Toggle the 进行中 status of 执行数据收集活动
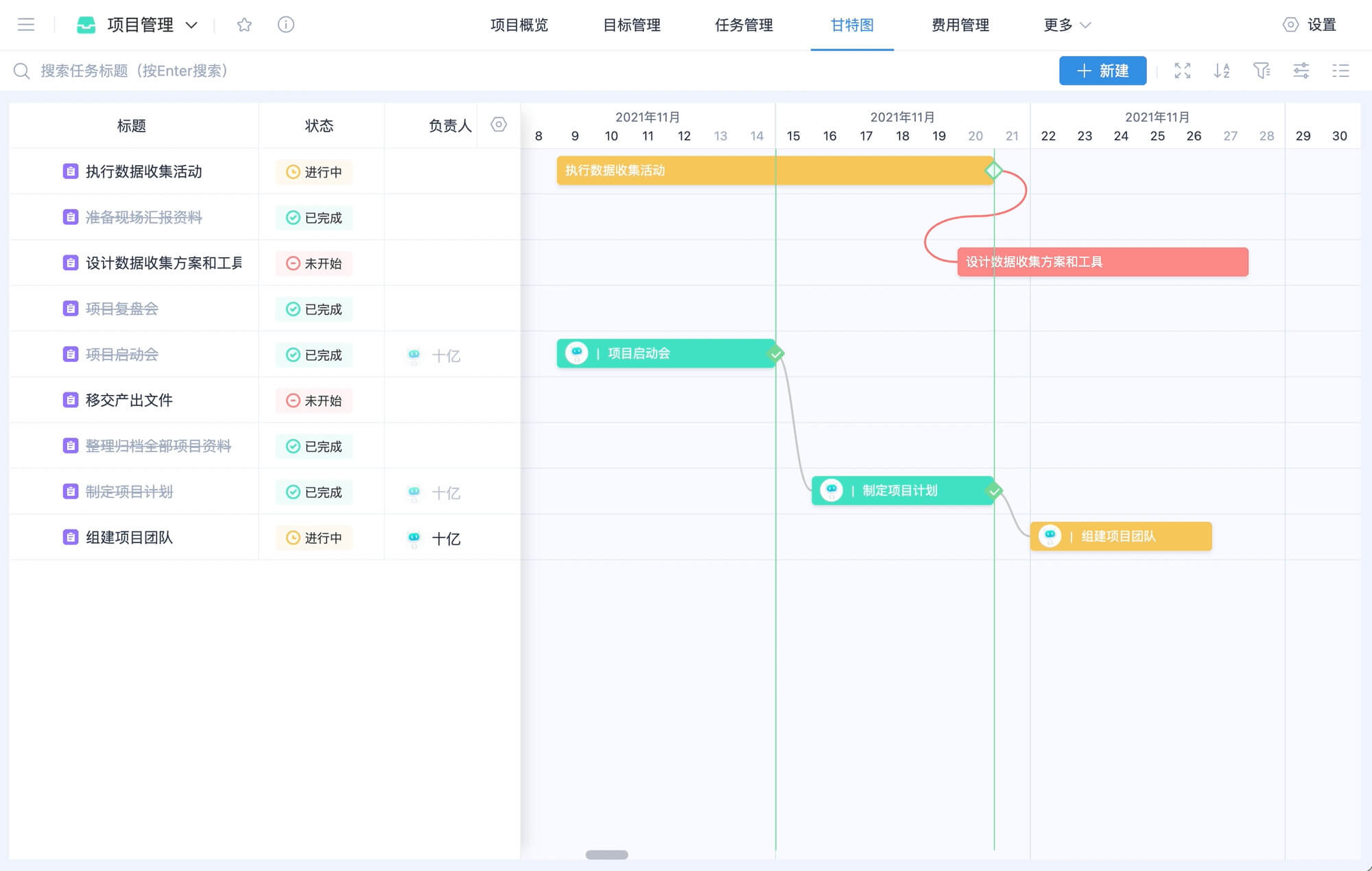 click(x=314, y=172)
